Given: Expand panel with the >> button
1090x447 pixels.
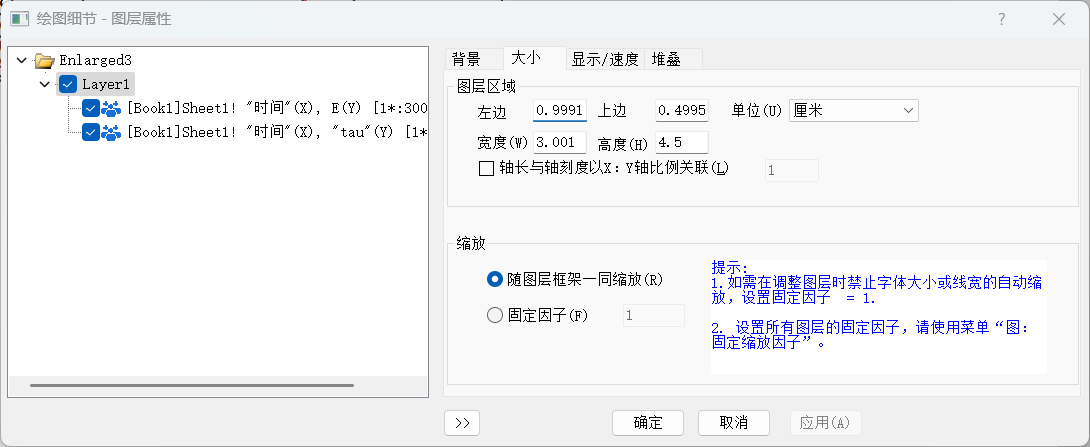Looking at the screenshot, I should click(462, 423).
